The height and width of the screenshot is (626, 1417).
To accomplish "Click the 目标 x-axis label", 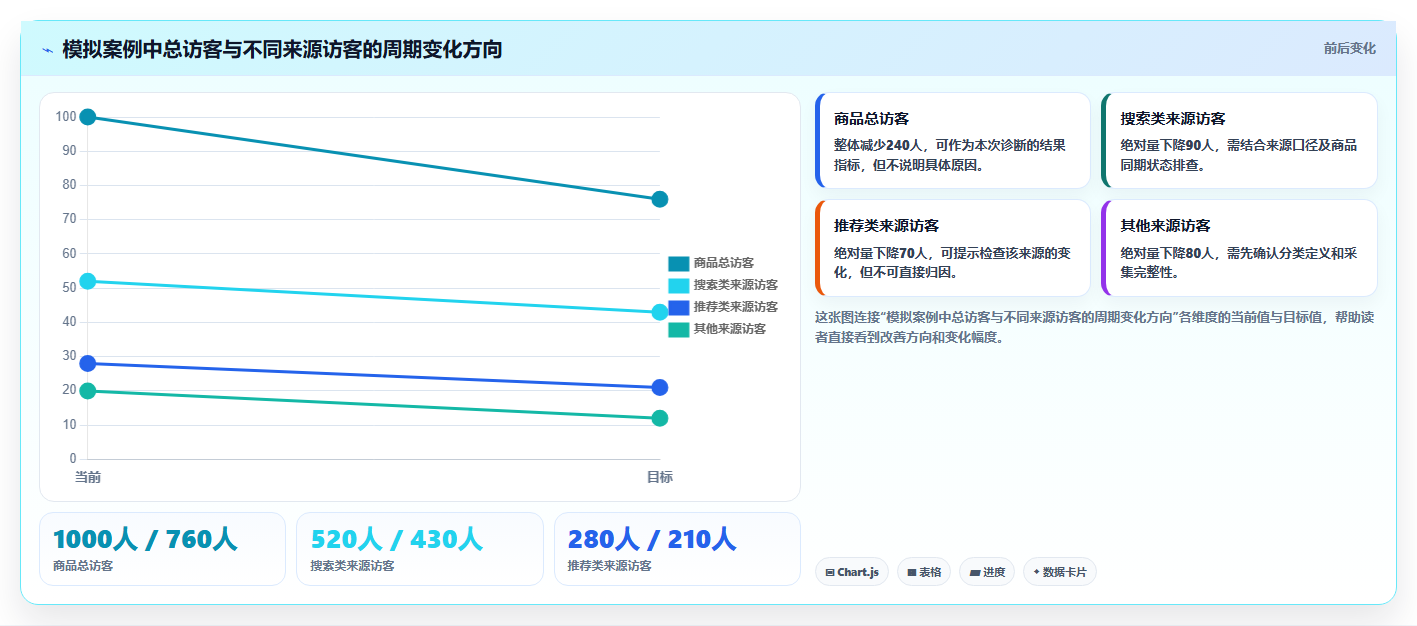I will point(660,477).
